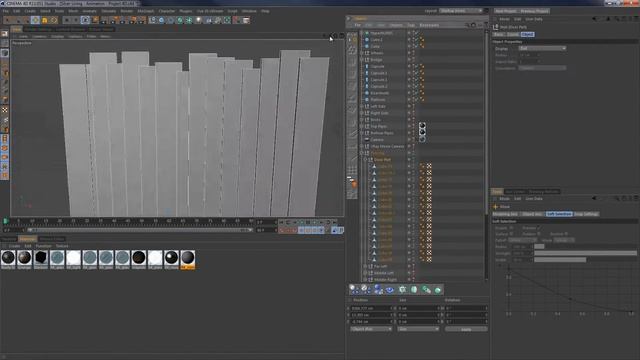Click Basic tab in Attribute Manager

(499, 35)
